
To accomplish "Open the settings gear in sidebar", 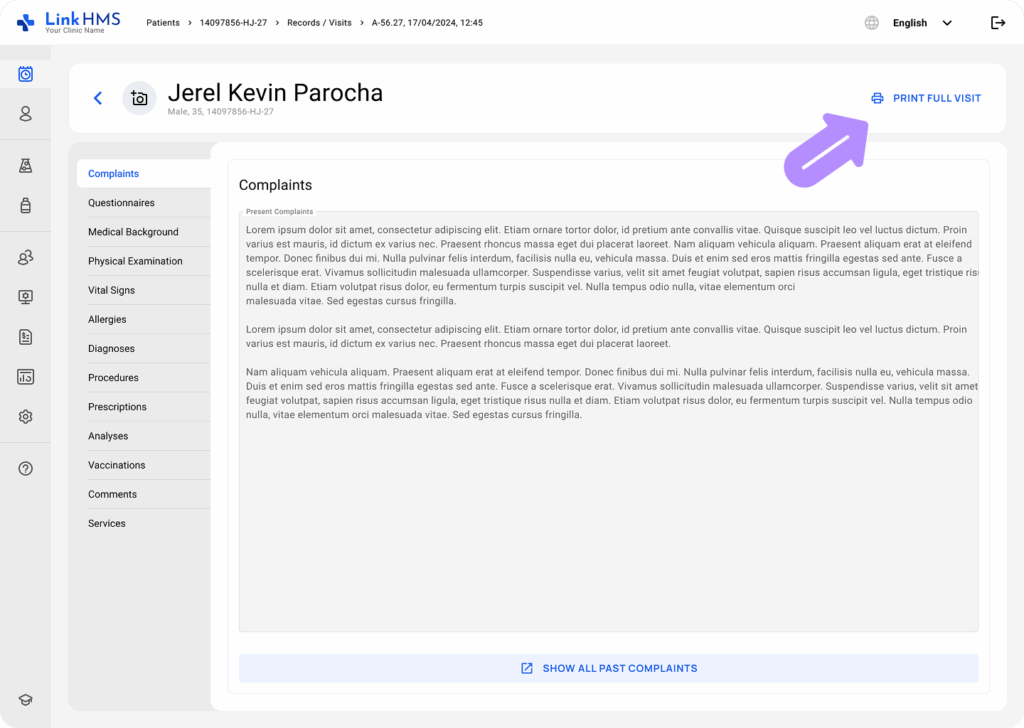I will [26, 417].
